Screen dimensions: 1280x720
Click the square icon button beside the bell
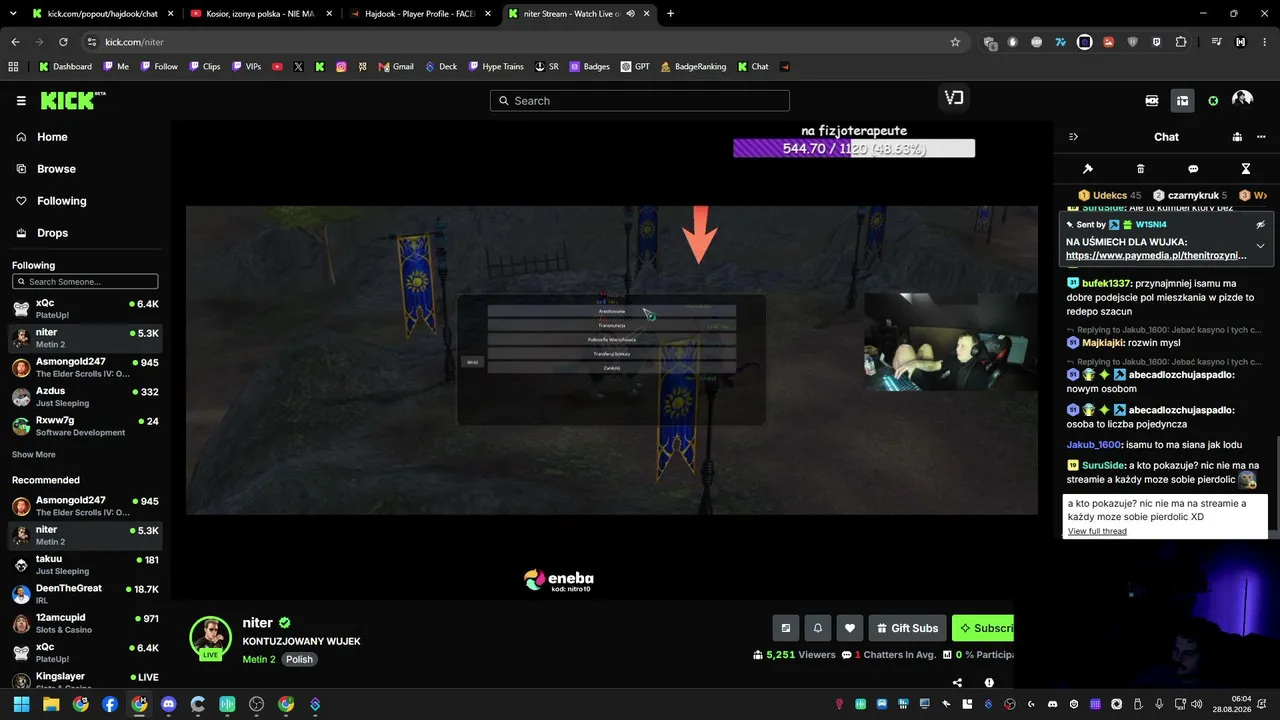[x=786, y=628]
